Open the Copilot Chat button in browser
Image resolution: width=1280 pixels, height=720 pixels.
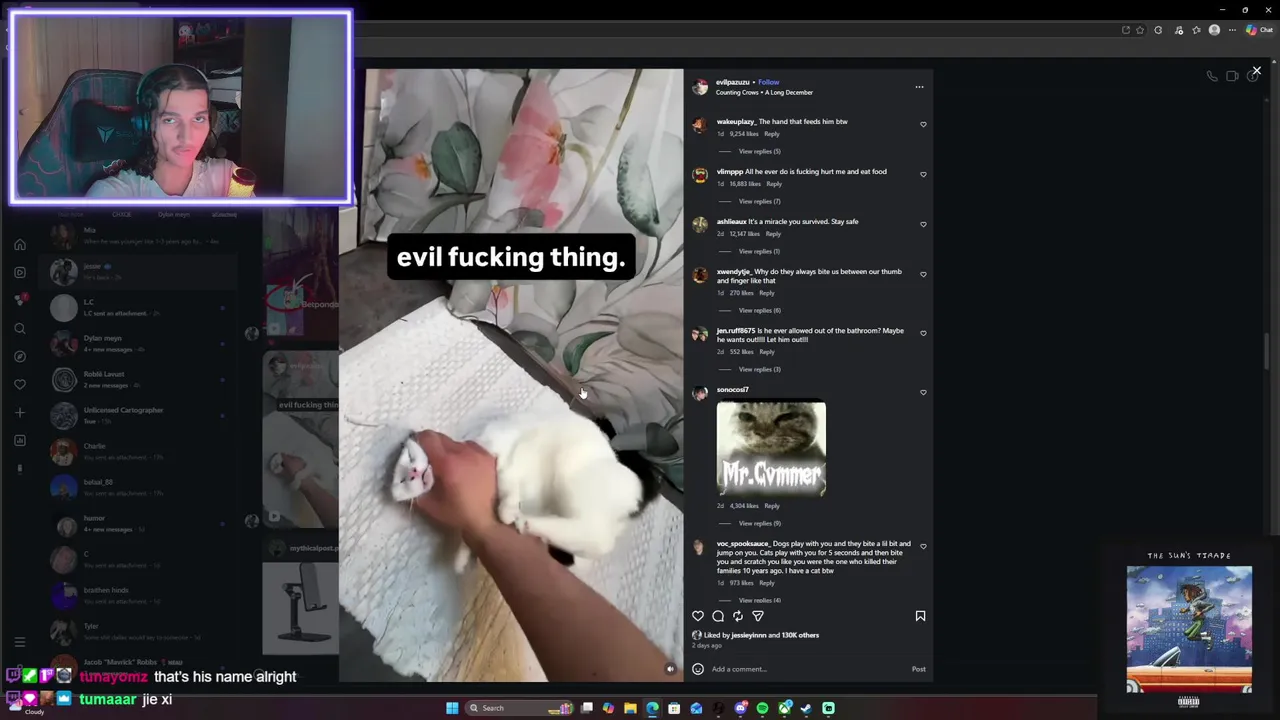pos(1259,30)
